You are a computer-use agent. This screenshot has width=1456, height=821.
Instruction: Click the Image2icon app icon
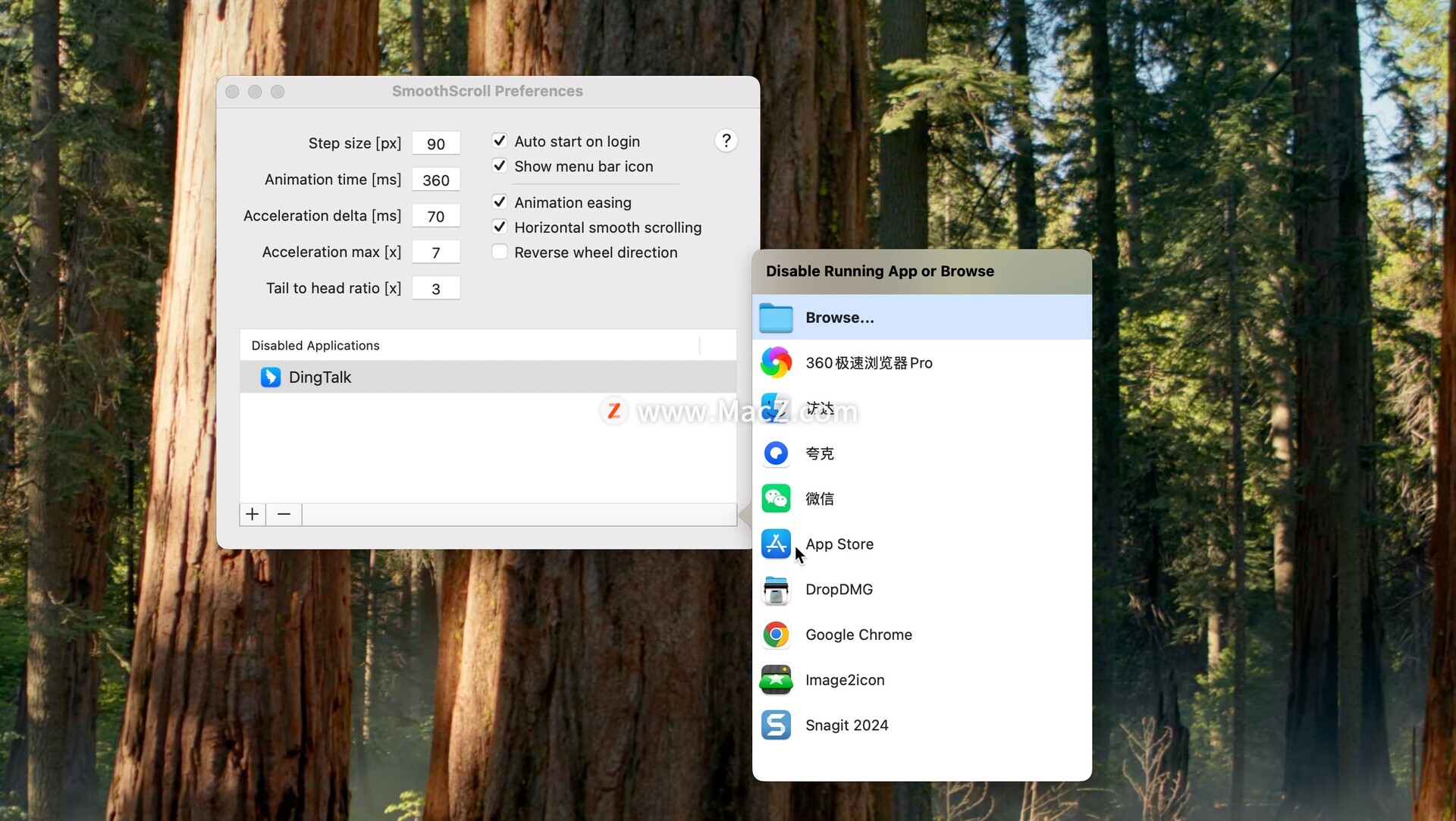(776, 680)
